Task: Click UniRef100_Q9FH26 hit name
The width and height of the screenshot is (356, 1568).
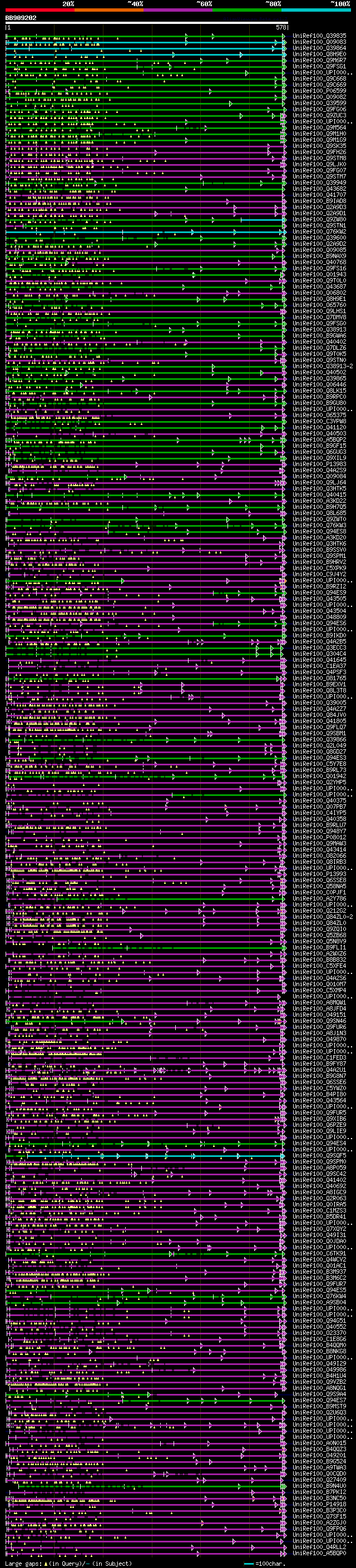Action: 319,152
